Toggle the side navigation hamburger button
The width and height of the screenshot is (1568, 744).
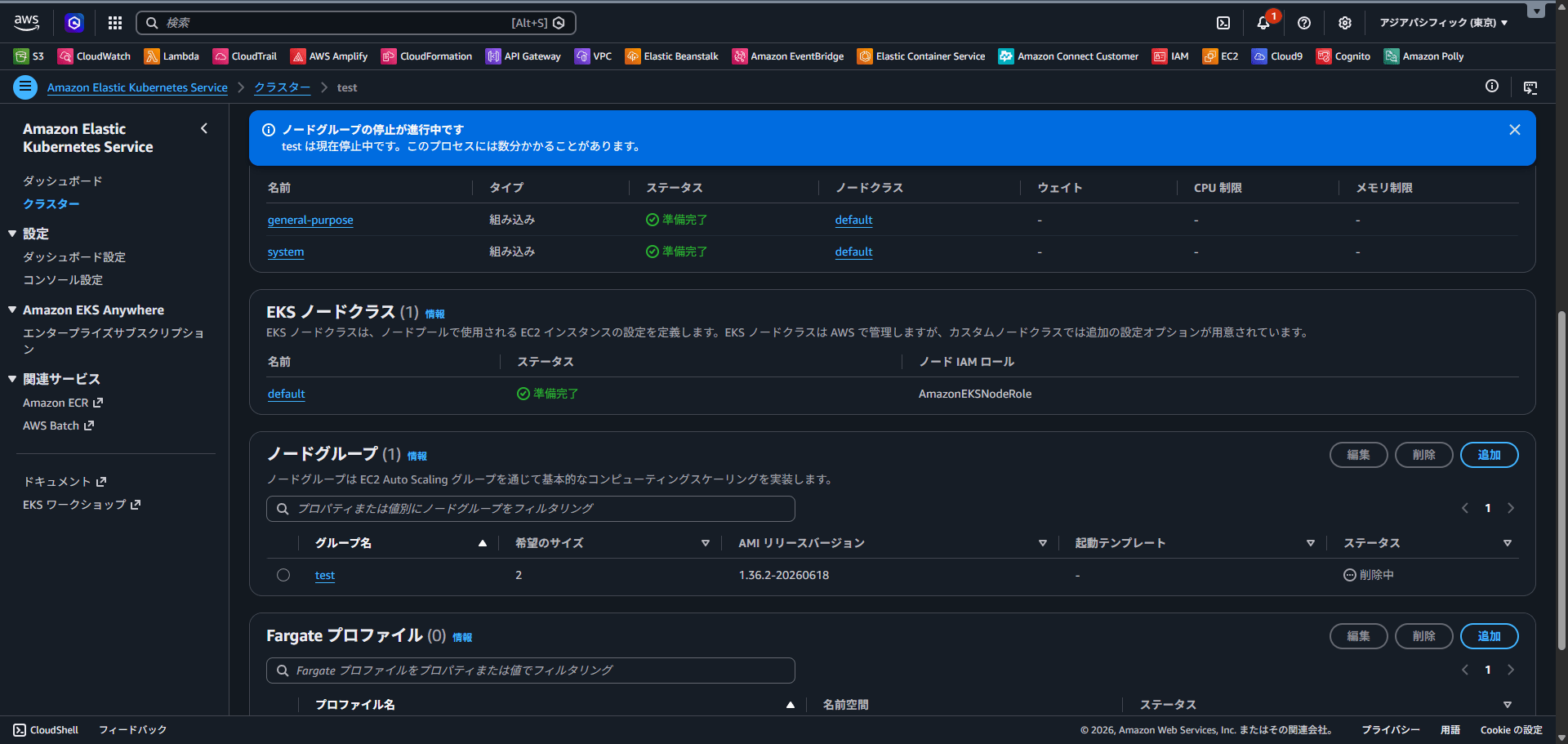coord(25,87)
